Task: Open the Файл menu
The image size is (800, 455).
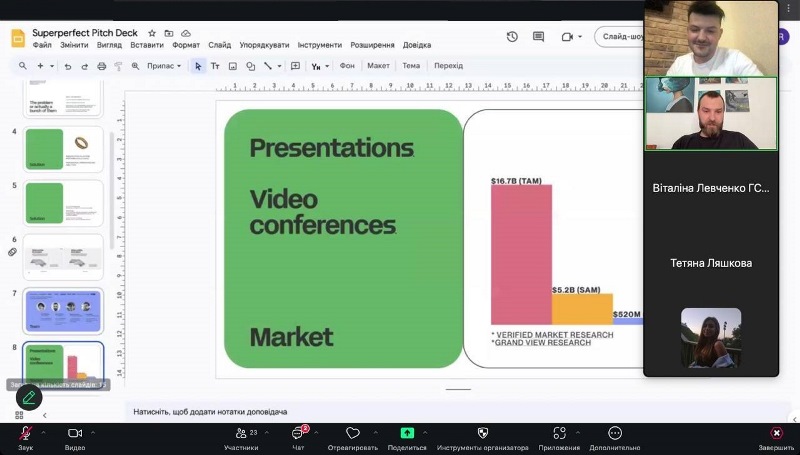Action: [x=42, y=45]
